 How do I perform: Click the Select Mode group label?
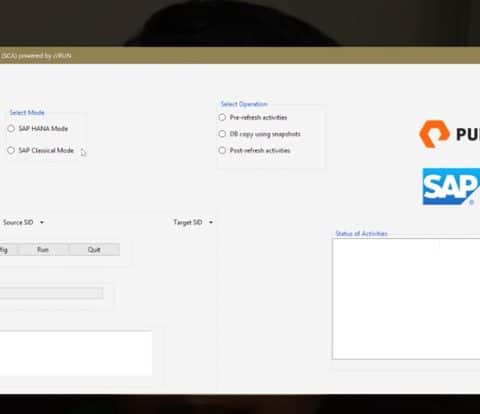(27, 113)
